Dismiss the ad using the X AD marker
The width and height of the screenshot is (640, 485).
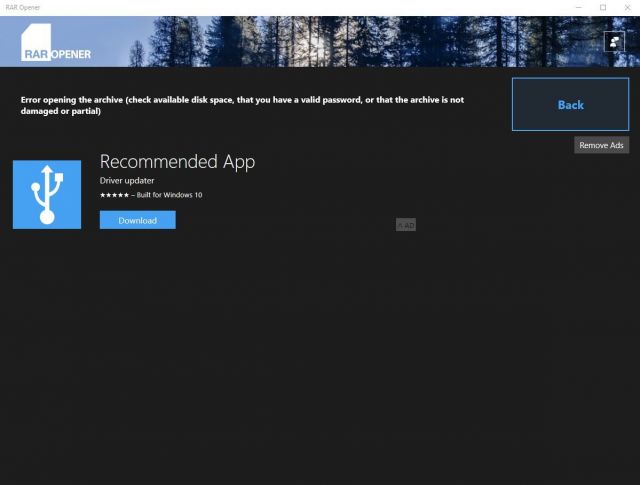(x=405, y=225)
